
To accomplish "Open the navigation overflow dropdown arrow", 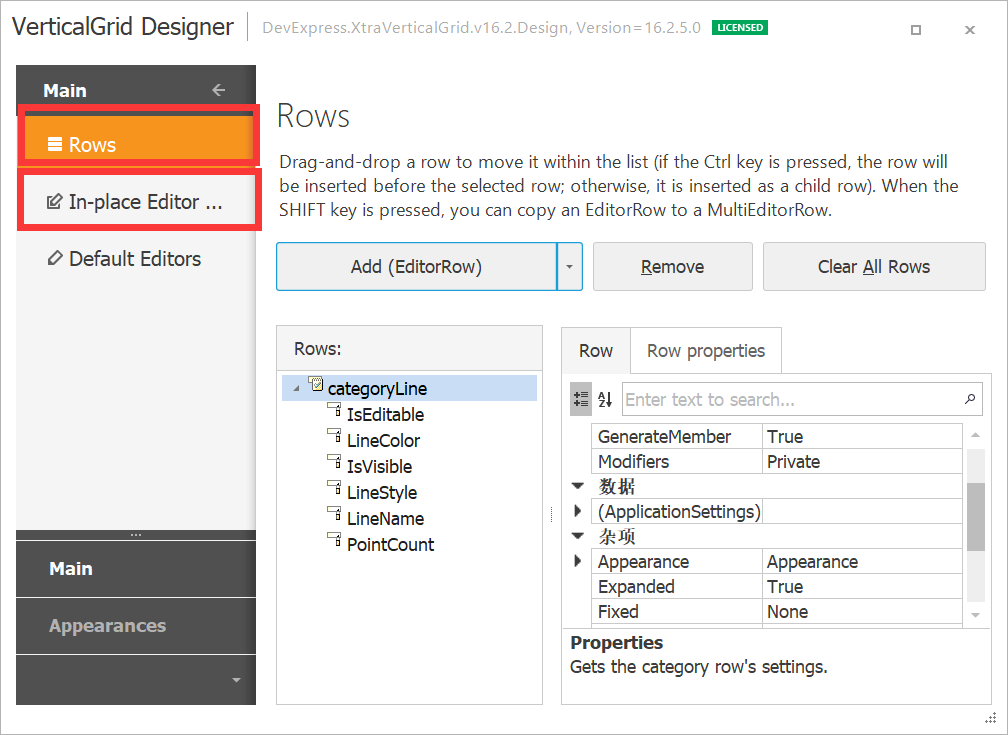I will pyautogui.click(x=236, y=680).
